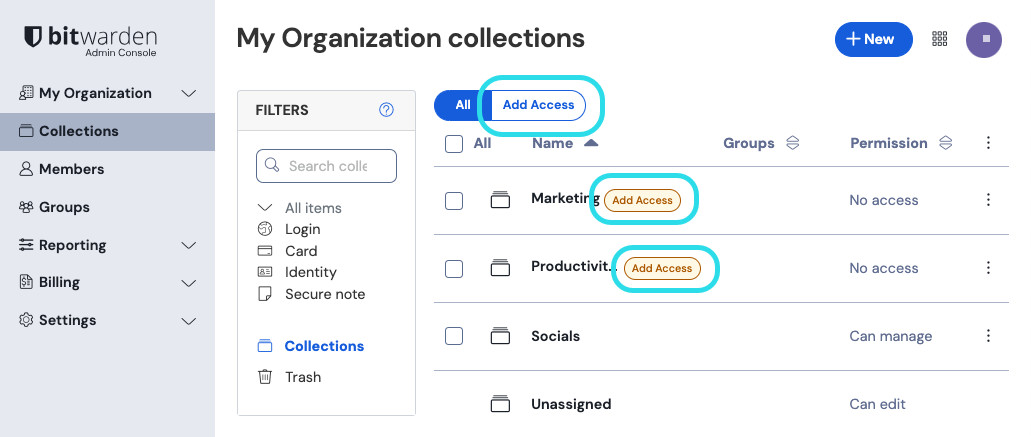Check the Marketing collection checkbox
The height and width of the screenshot is (437, 1031).
(454, 200)
